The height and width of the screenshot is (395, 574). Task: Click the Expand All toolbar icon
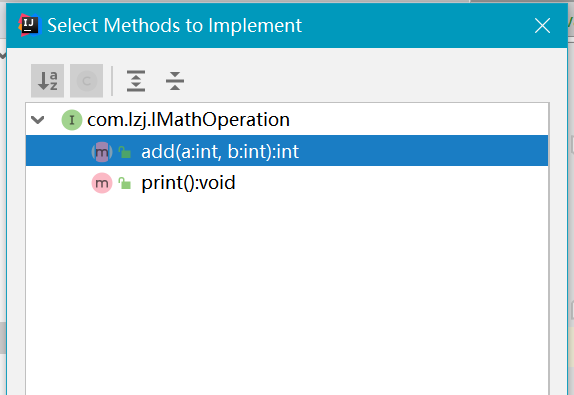[x=136, y=81]
